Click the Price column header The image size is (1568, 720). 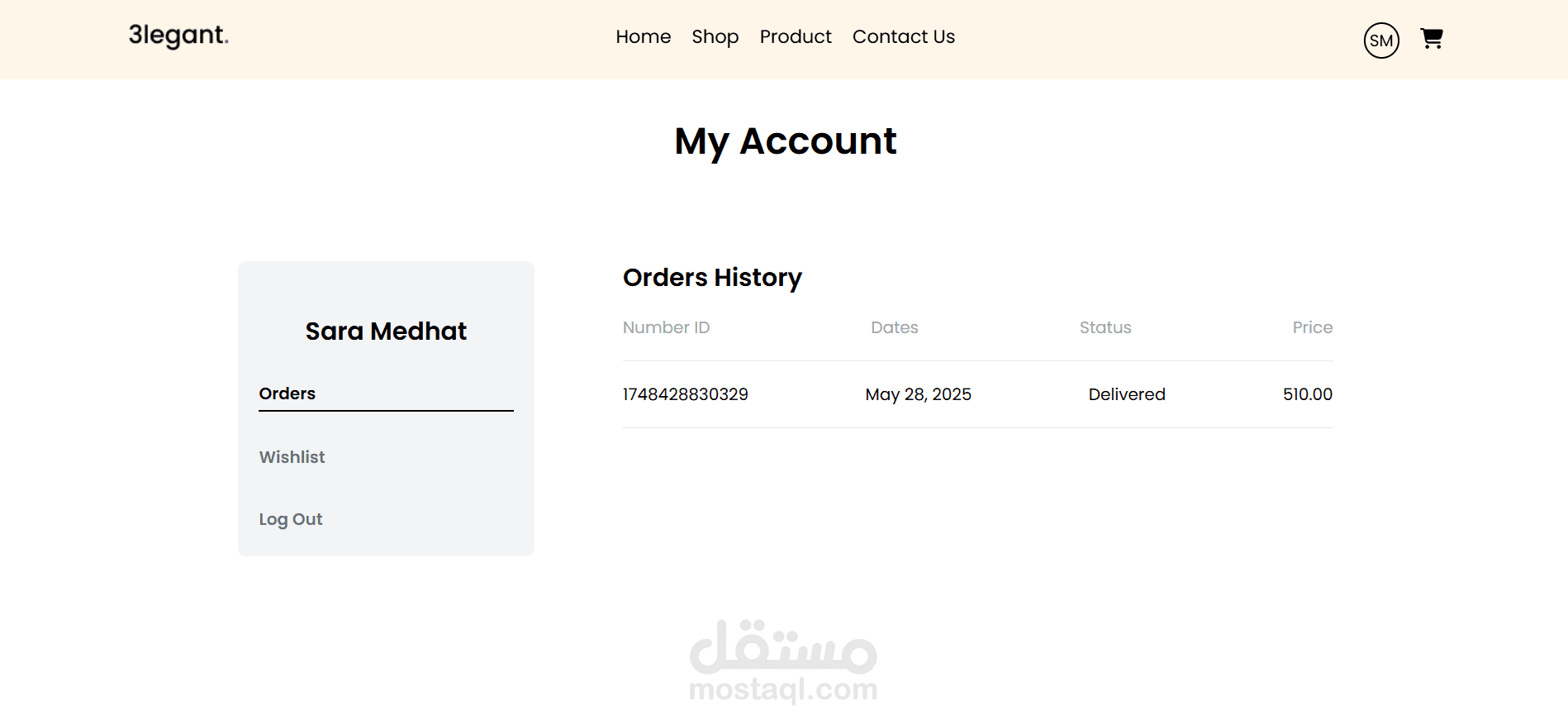point(1312,327)
